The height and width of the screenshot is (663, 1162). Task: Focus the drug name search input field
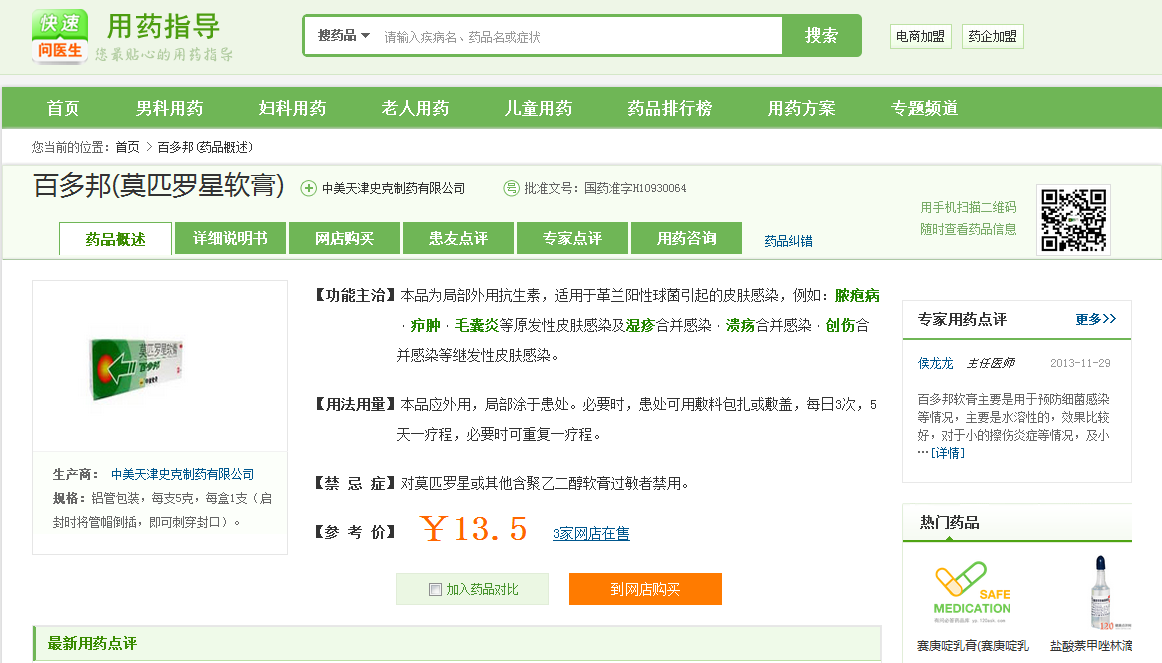(x=579, y=36)
